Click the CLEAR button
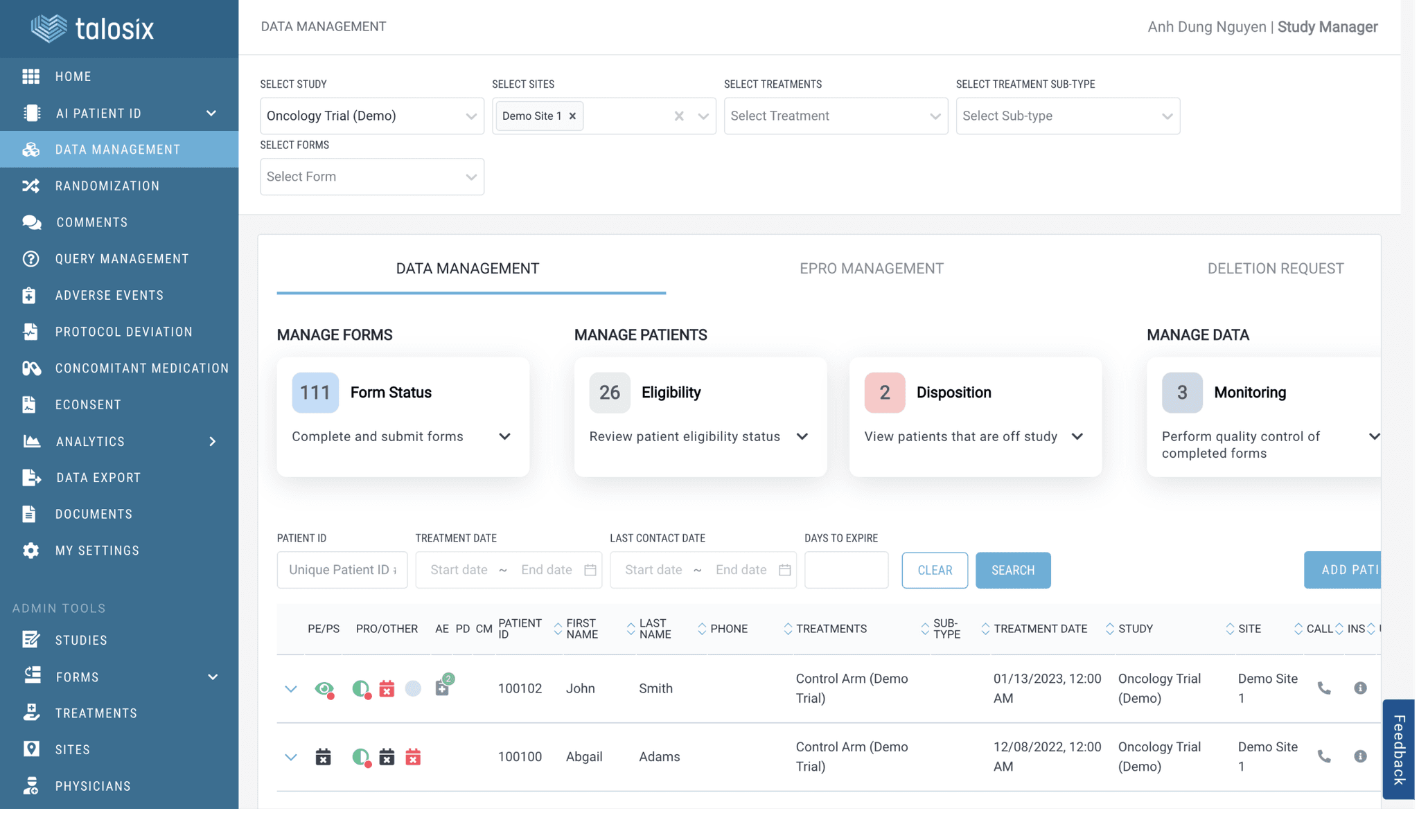This screenshot has width=1419, height=840. coord(934,570)
